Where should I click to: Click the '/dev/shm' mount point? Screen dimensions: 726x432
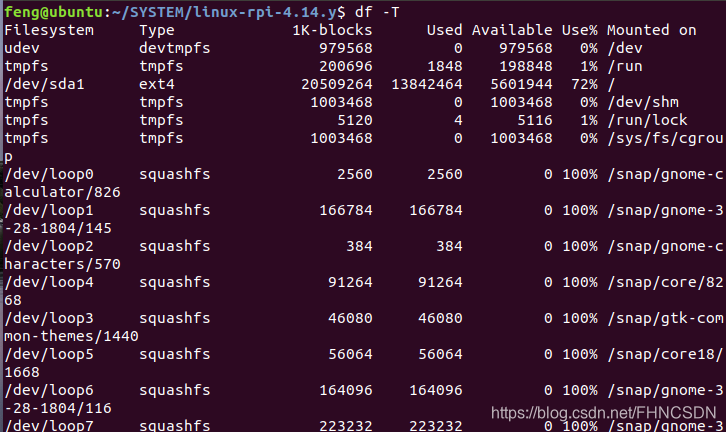(643, 103)
